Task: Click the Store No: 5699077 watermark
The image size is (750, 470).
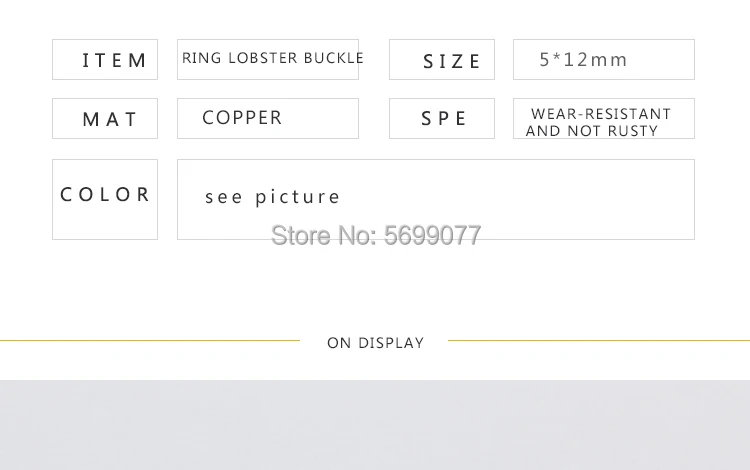Action: pyautogui.click(x=376, y=235)
